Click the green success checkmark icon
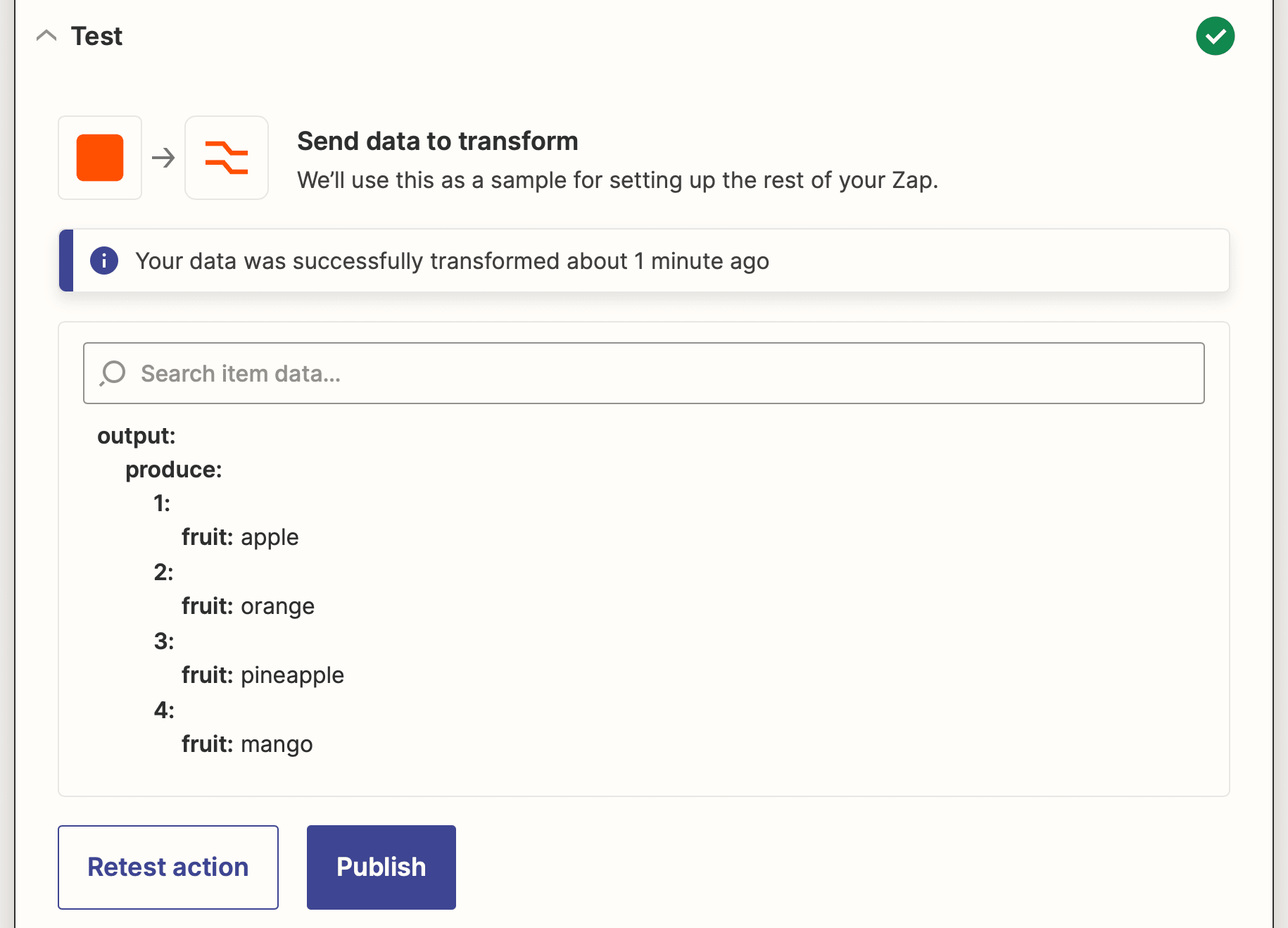The width and height of the screenshot is (1288, 928). click(1216, 35)
